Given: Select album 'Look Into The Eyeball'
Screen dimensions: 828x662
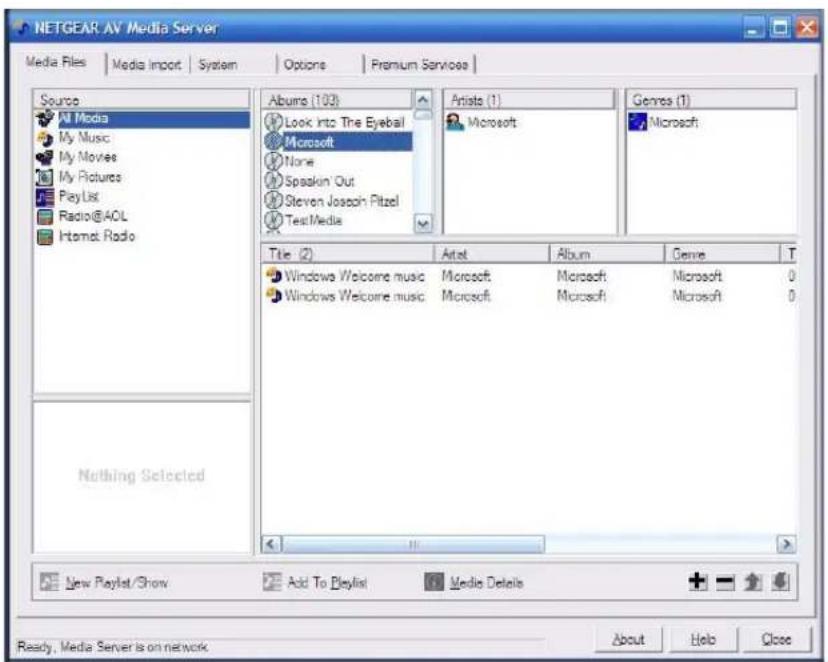Looking at the screenshot, I should (x=344, y=122).
